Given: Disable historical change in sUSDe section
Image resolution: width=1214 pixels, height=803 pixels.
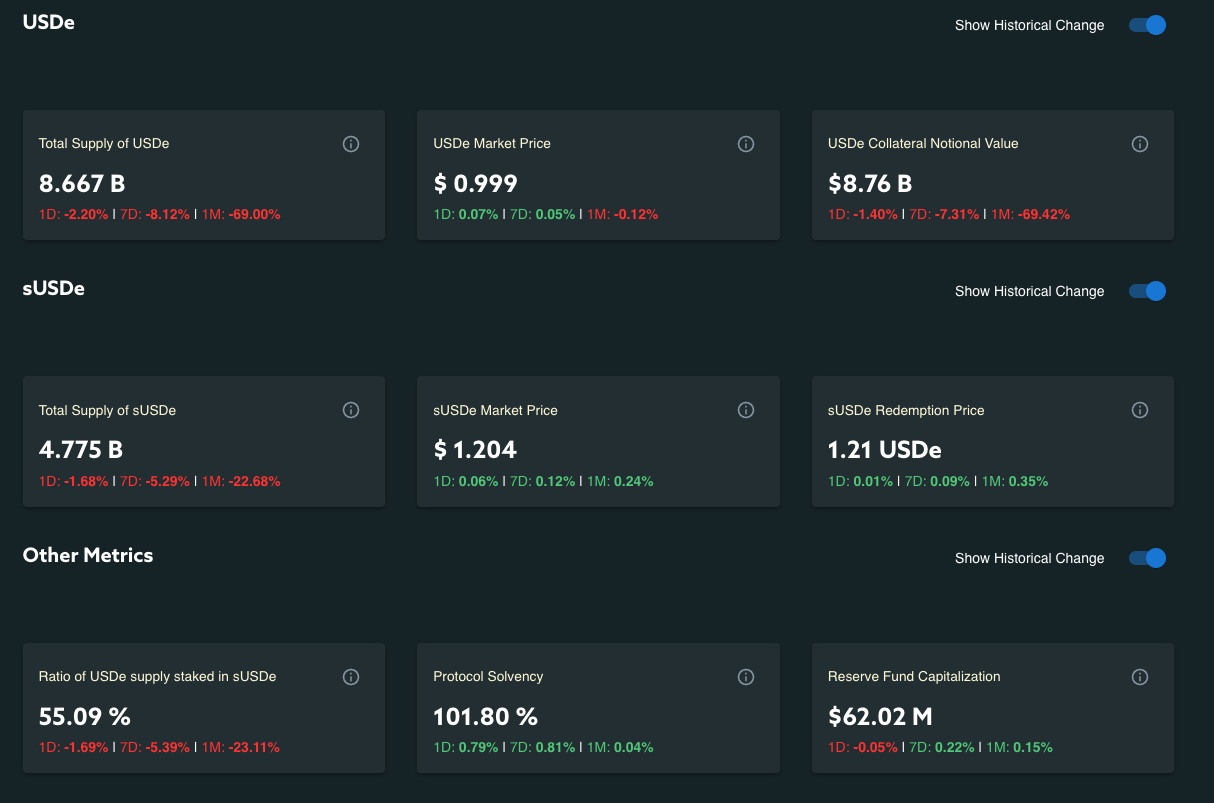Looking at the screenshot, I should click(x=1148, y=291).
